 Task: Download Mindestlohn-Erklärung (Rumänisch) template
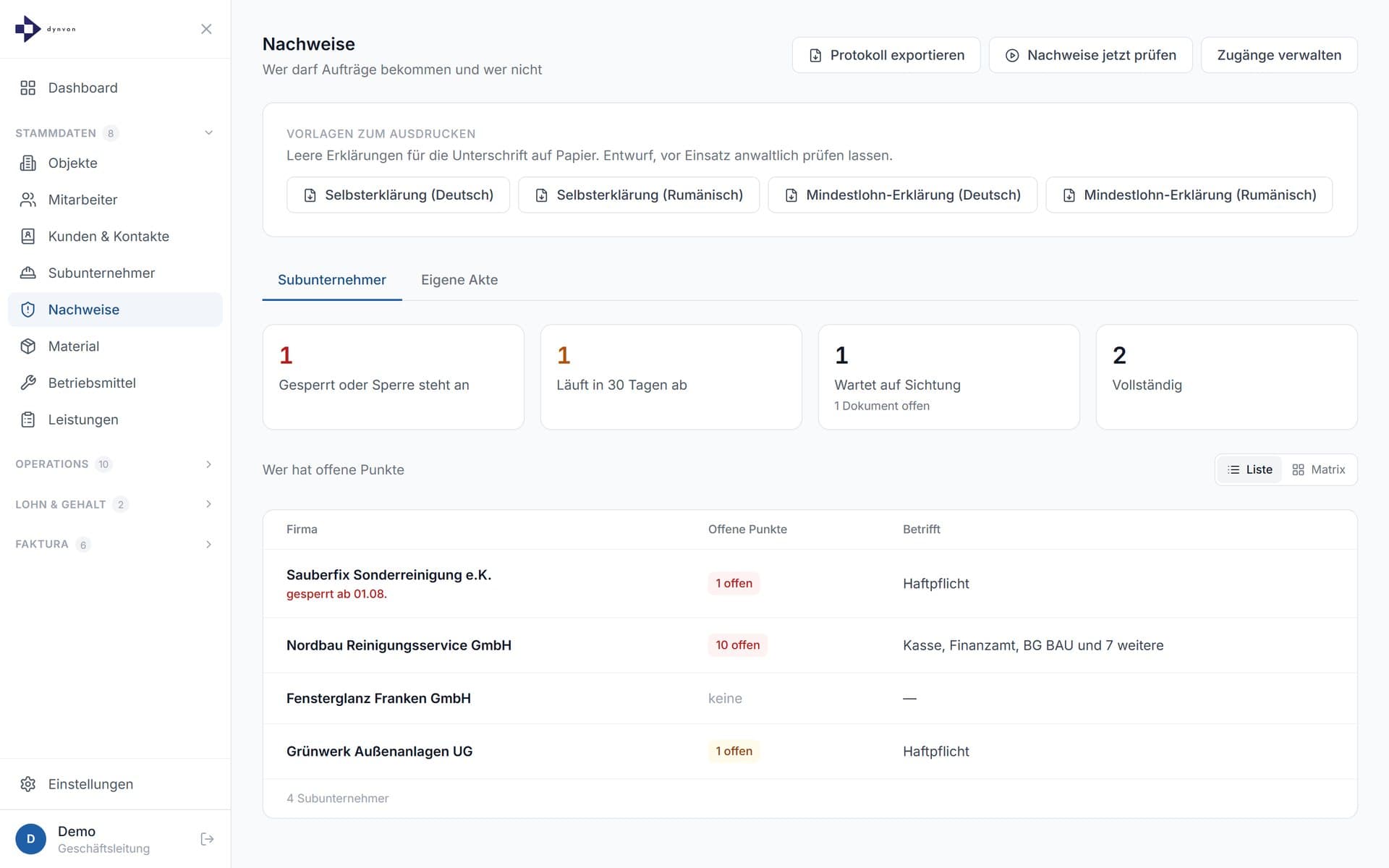point(1189,195)
